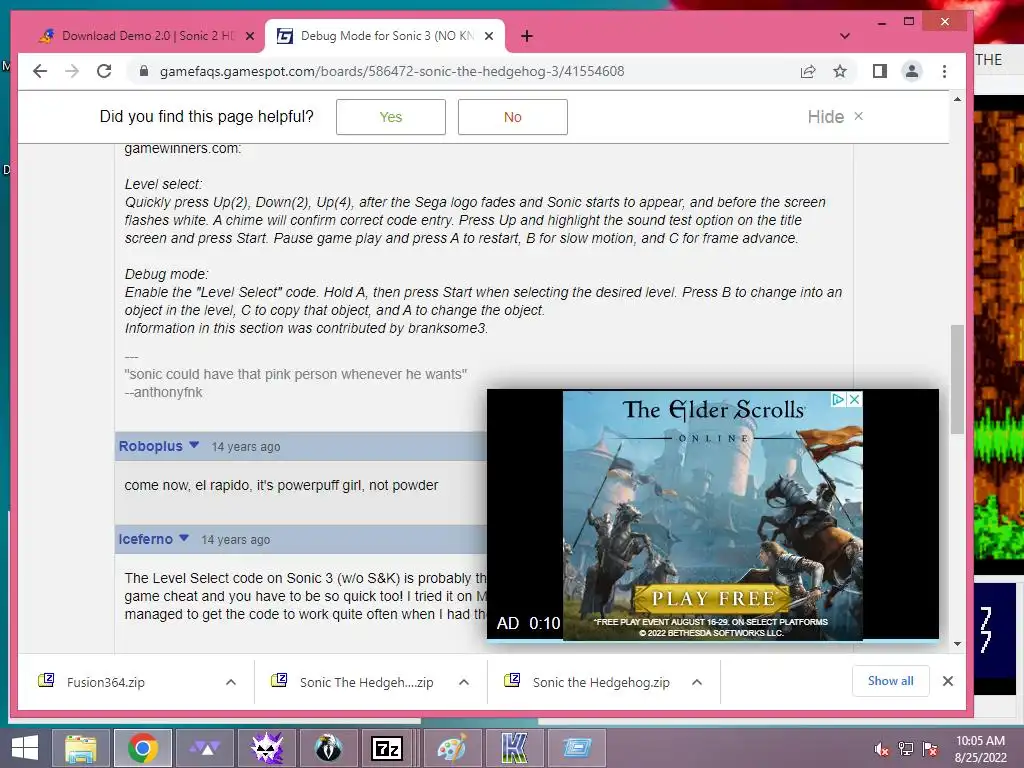The image size is (1024, 768).
Task: Reload the current page
Action: 104,71
